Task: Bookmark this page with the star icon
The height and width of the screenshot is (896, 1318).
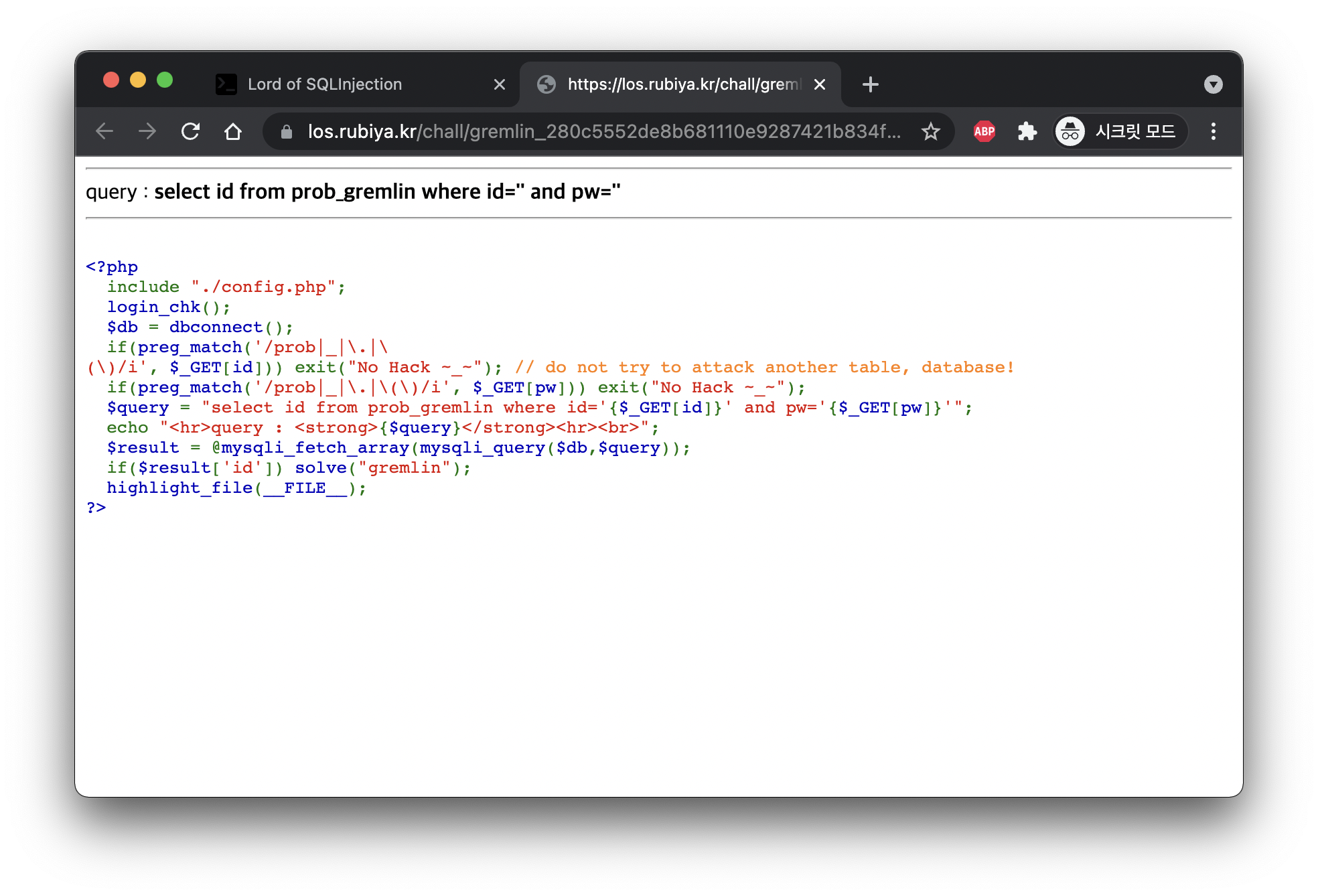Action: pyautogui.click(x=930, y=131)
